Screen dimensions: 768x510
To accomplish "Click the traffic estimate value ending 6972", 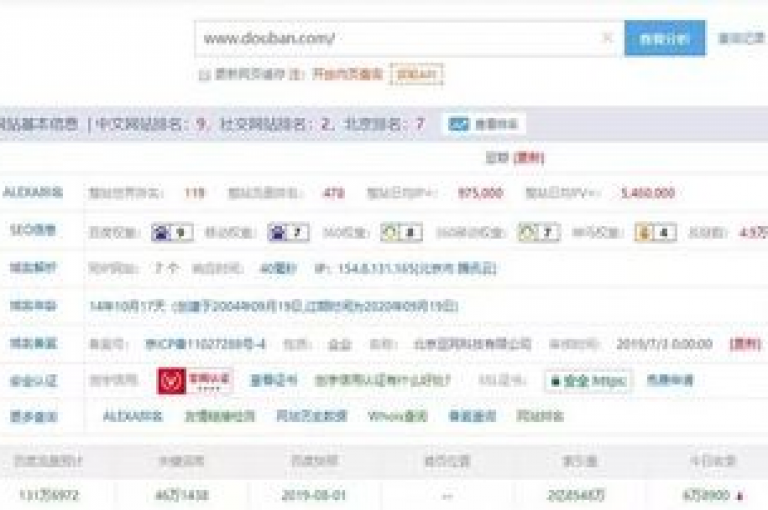I will pos(48,496).
